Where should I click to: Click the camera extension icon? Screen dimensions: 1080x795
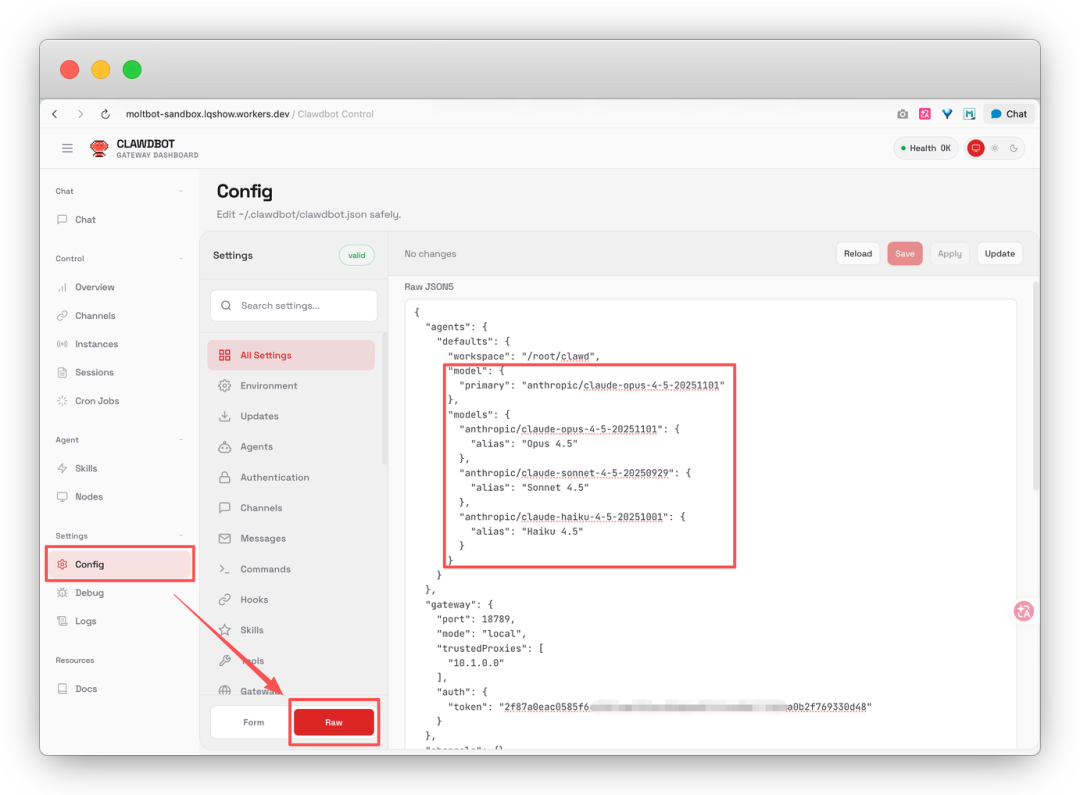[902, 114]
